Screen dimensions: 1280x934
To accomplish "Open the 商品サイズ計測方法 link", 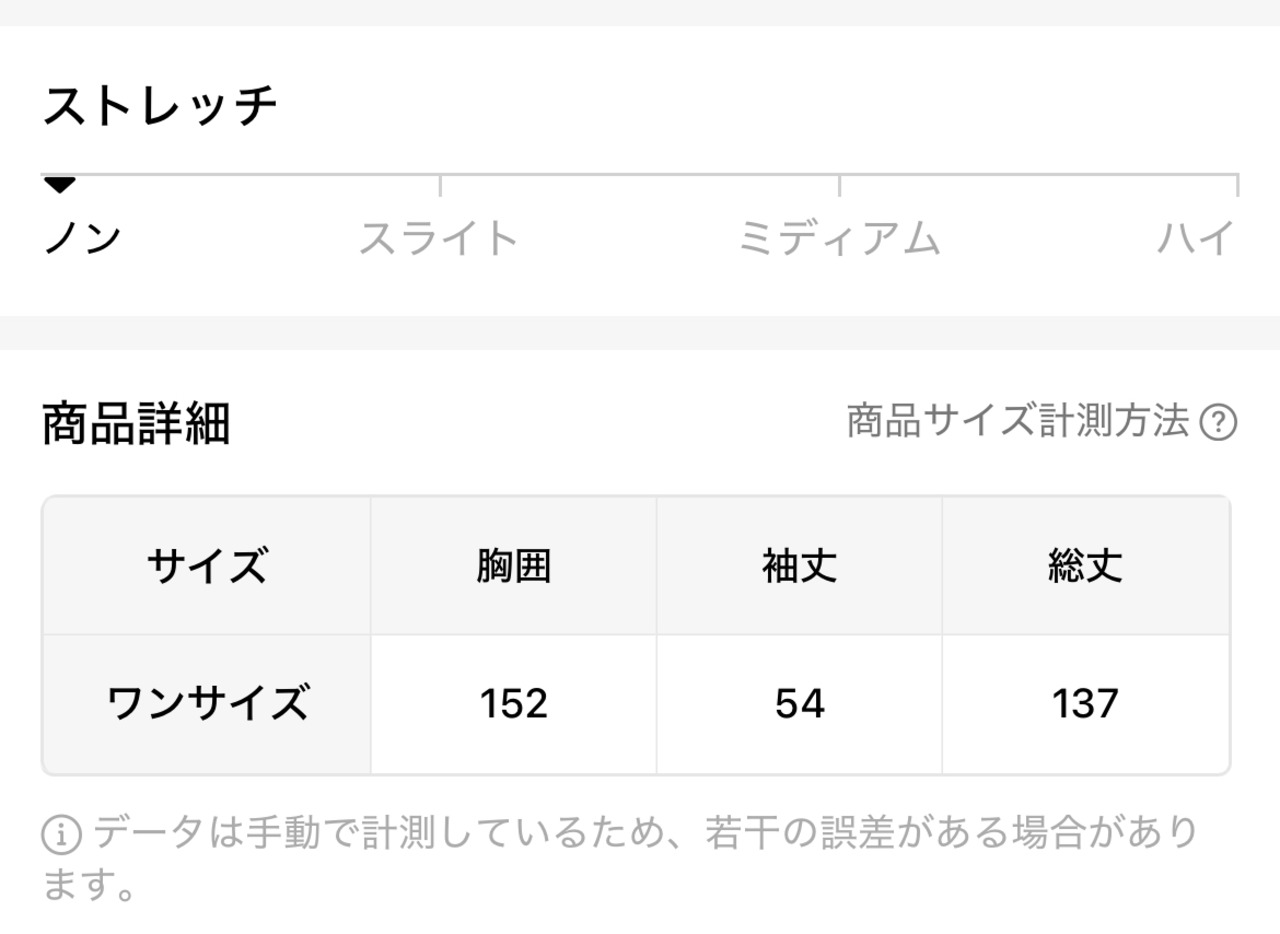I will pos(1017,422).
